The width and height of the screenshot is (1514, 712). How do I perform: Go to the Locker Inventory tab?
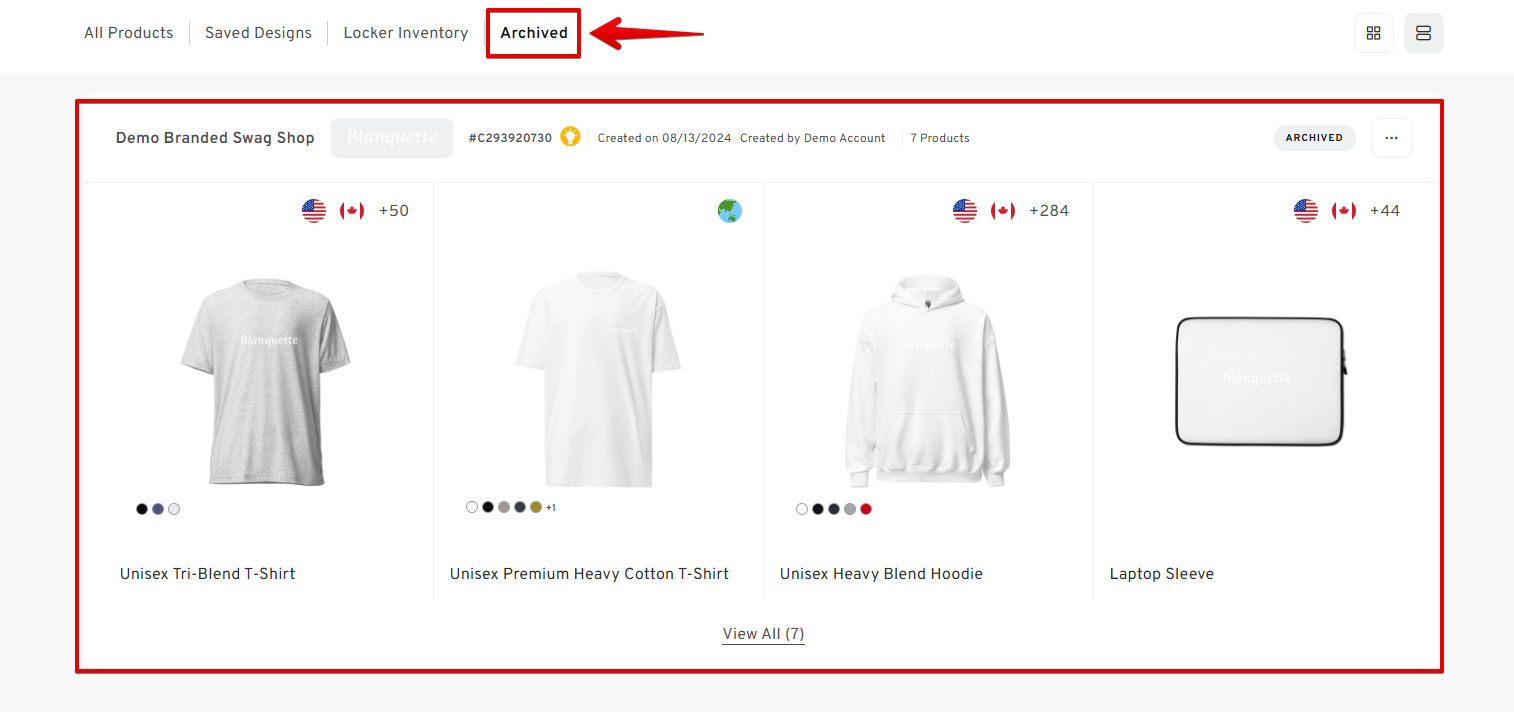(406, 33)
